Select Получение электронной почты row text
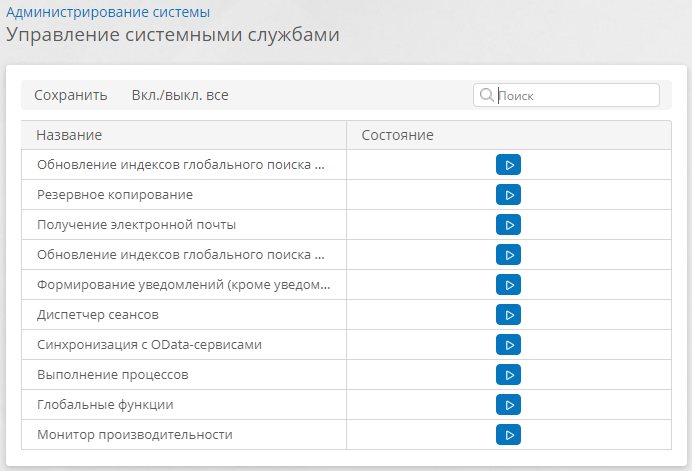692x471 pixels. [x=136, y=225]
